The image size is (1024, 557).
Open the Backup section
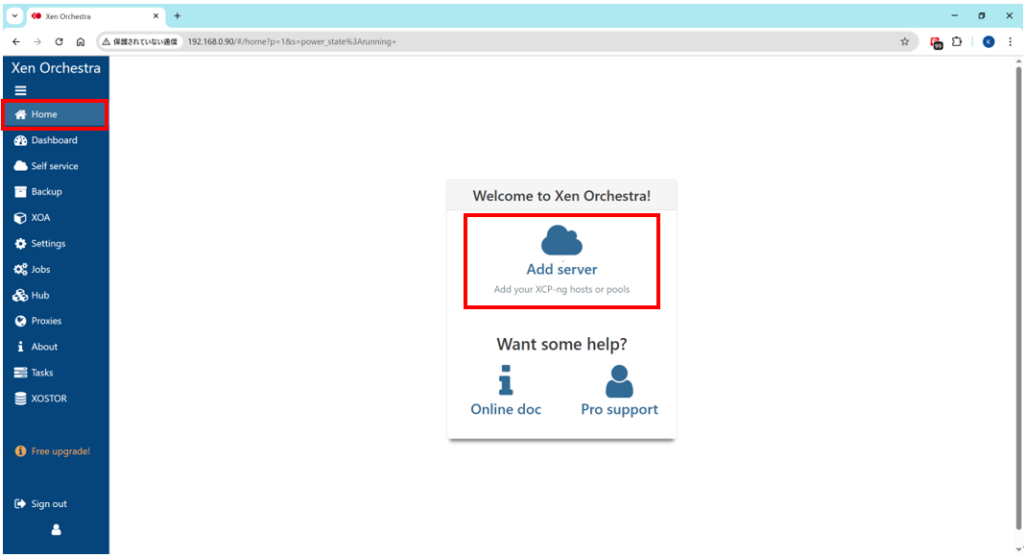point(46,192)
